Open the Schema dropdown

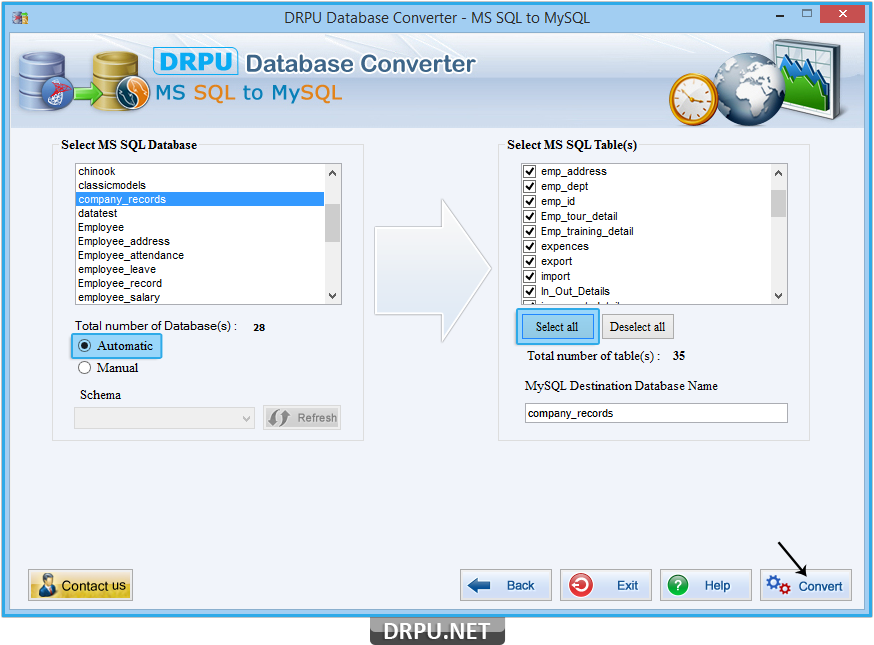pos(164,418)
